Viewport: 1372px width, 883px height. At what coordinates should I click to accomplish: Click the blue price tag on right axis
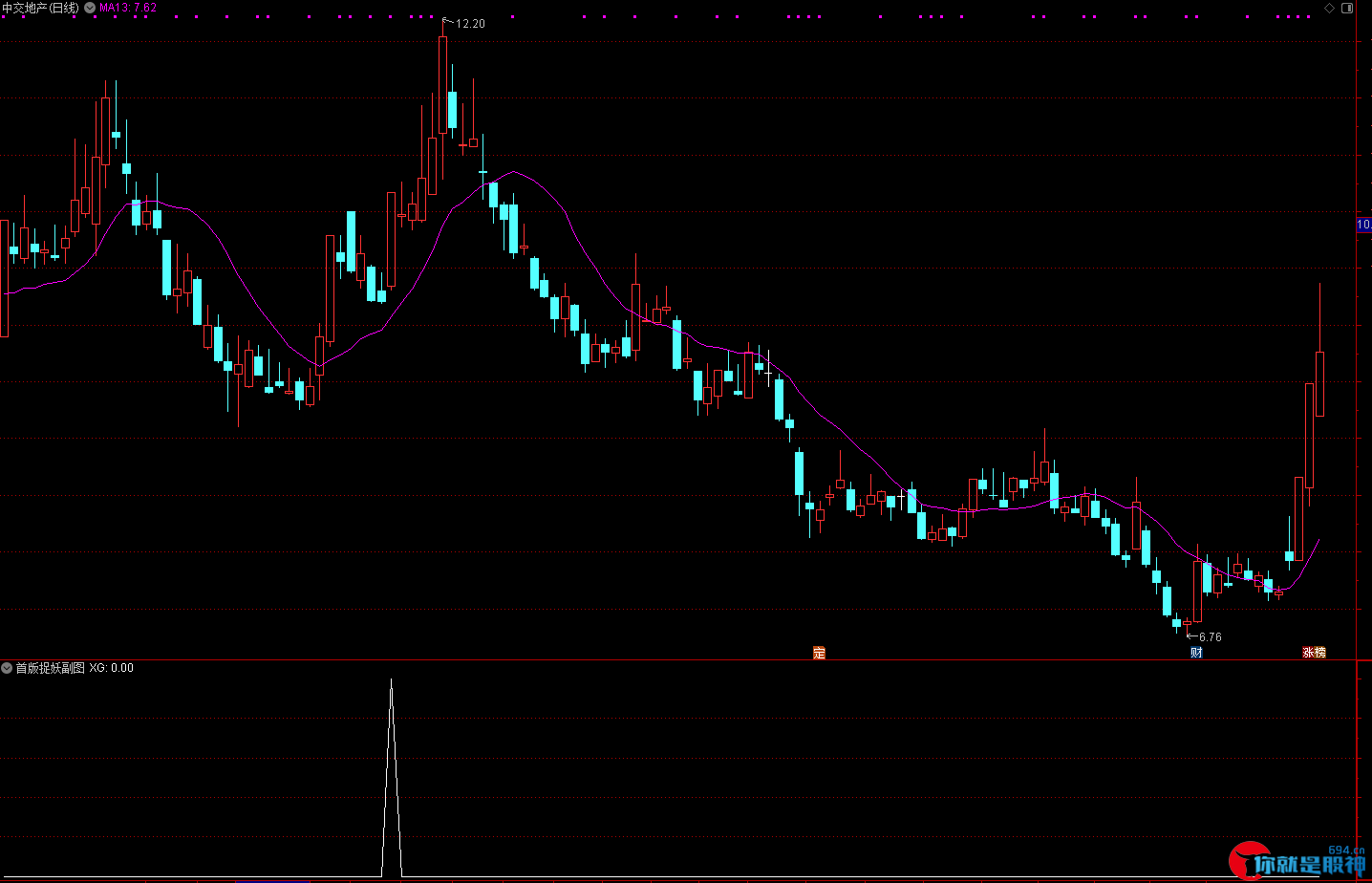(1364, 225)
